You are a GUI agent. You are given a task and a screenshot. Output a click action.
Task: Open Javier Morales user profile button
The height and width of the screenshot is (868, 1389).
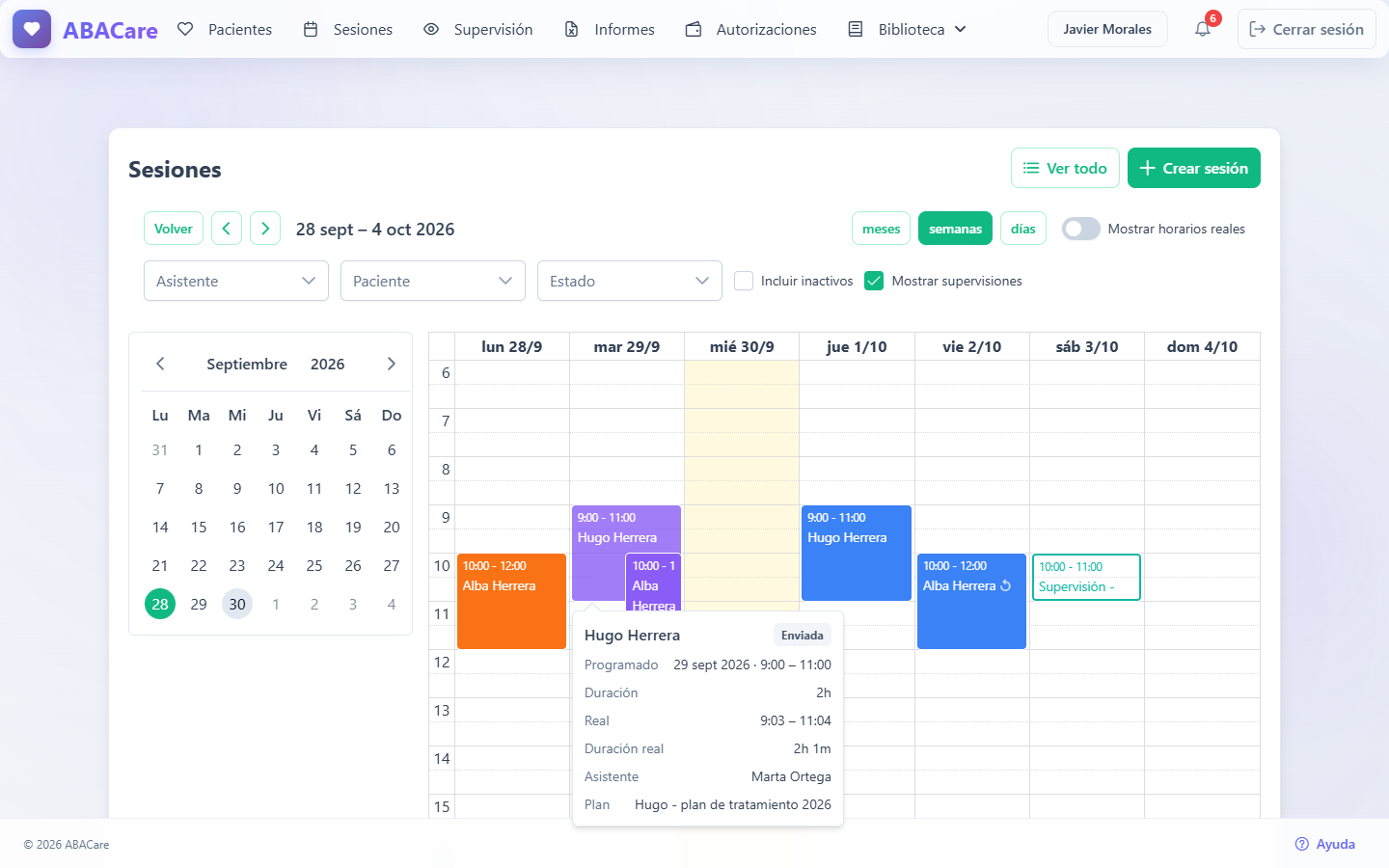[x=1107, y=29]
